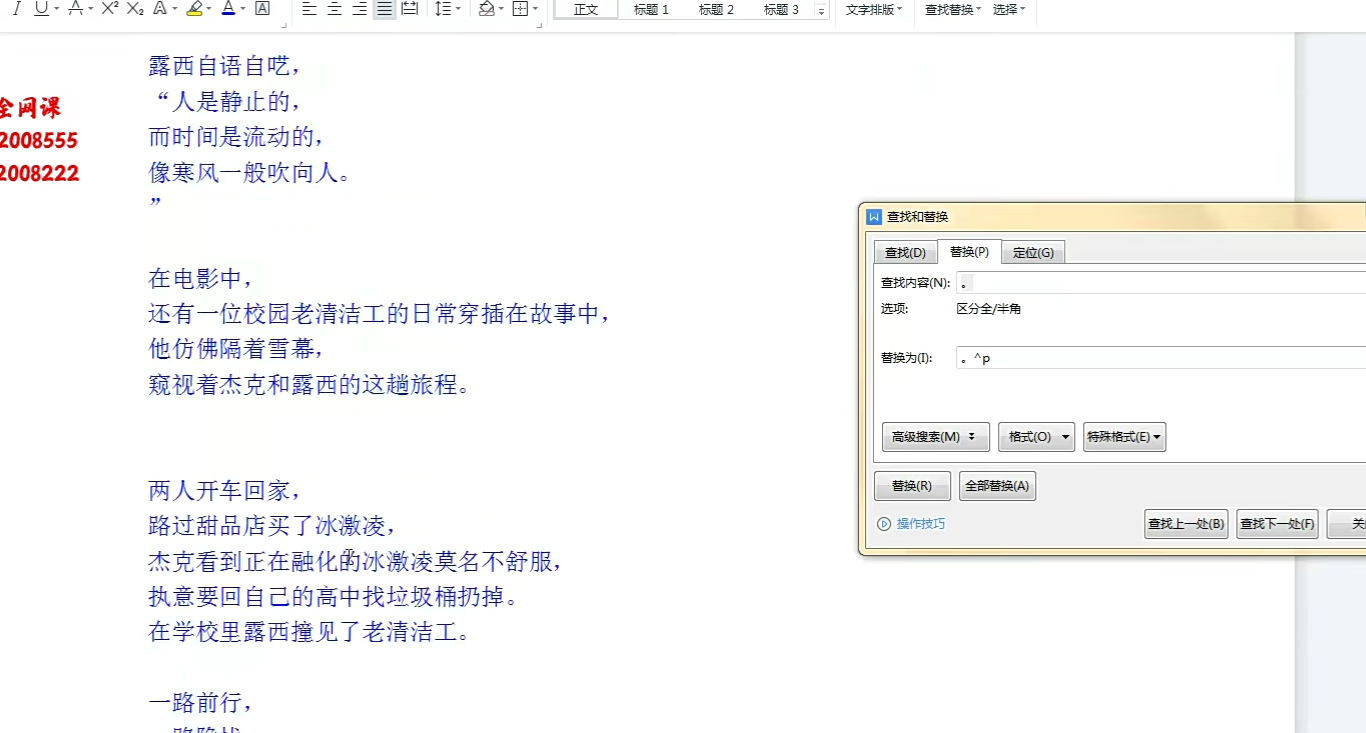
Task: Click the line 他仿佛隔着雪幕，
Action: click(x=237, y=349)
